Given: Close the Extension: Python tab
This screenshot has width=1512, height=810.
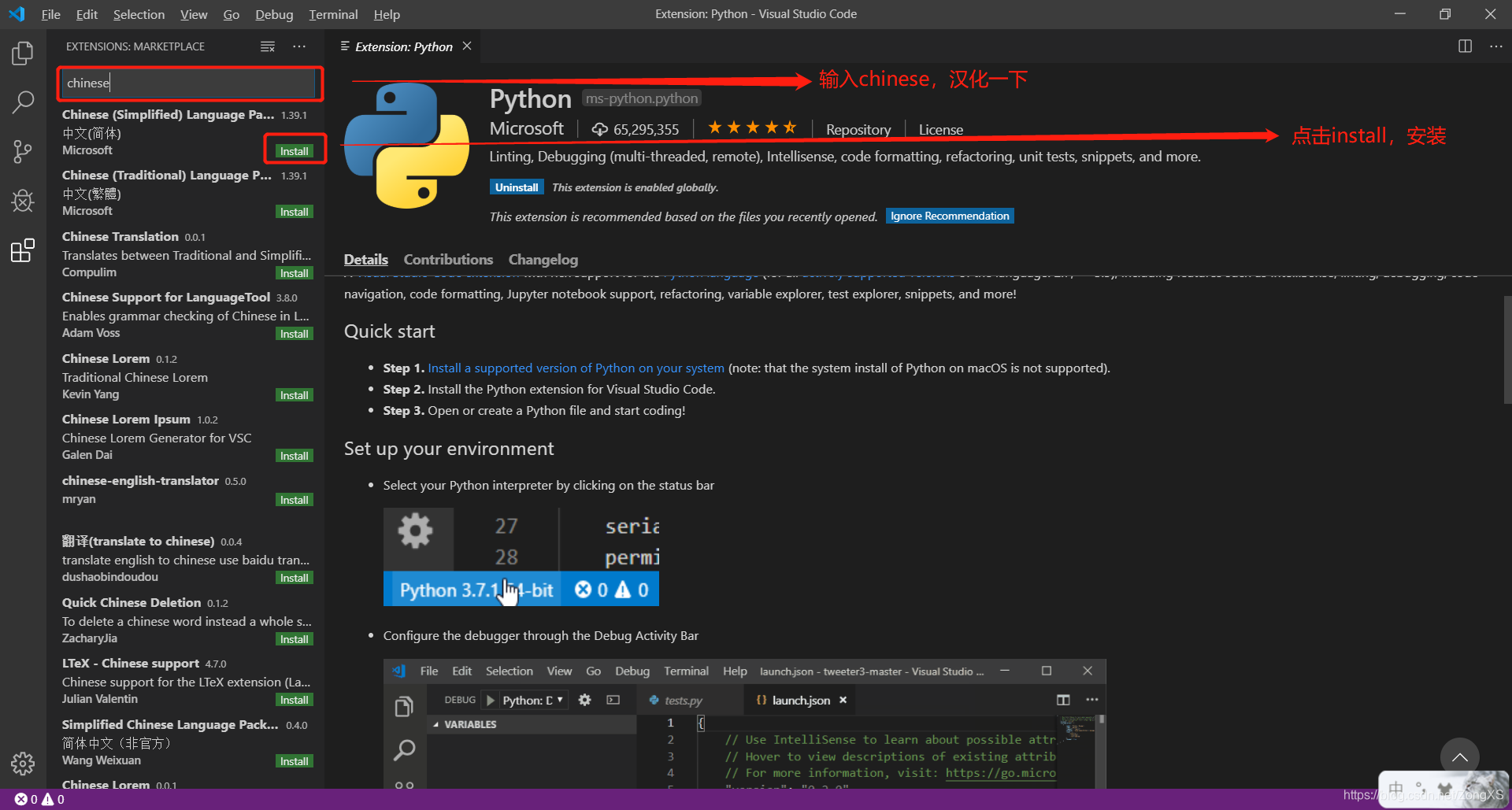Looking at the screenshot, I should click(467, 46).
